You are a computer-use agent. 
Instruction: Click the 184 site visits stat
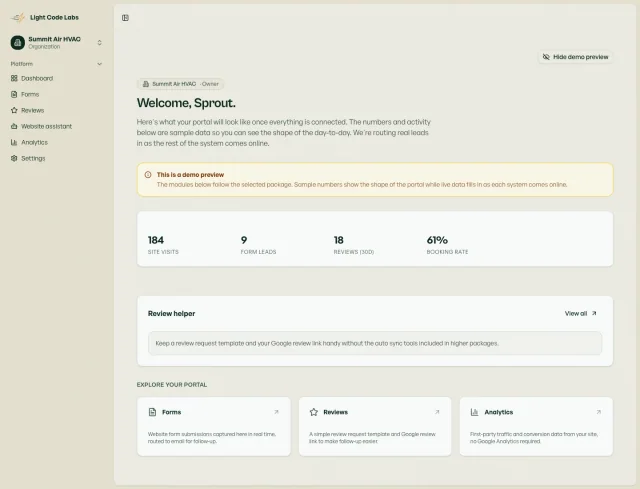point(163,245)
